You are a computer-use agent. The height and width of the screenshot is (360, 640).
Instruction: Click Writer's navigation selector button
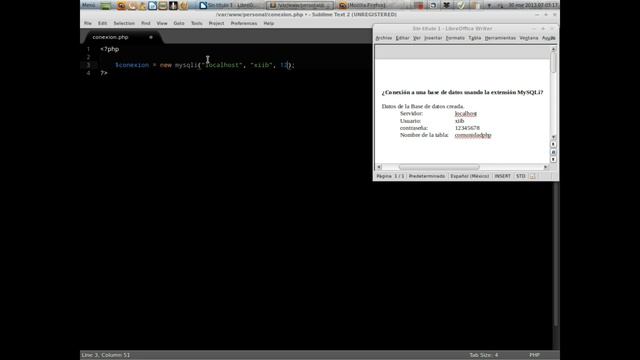[553, 152]
